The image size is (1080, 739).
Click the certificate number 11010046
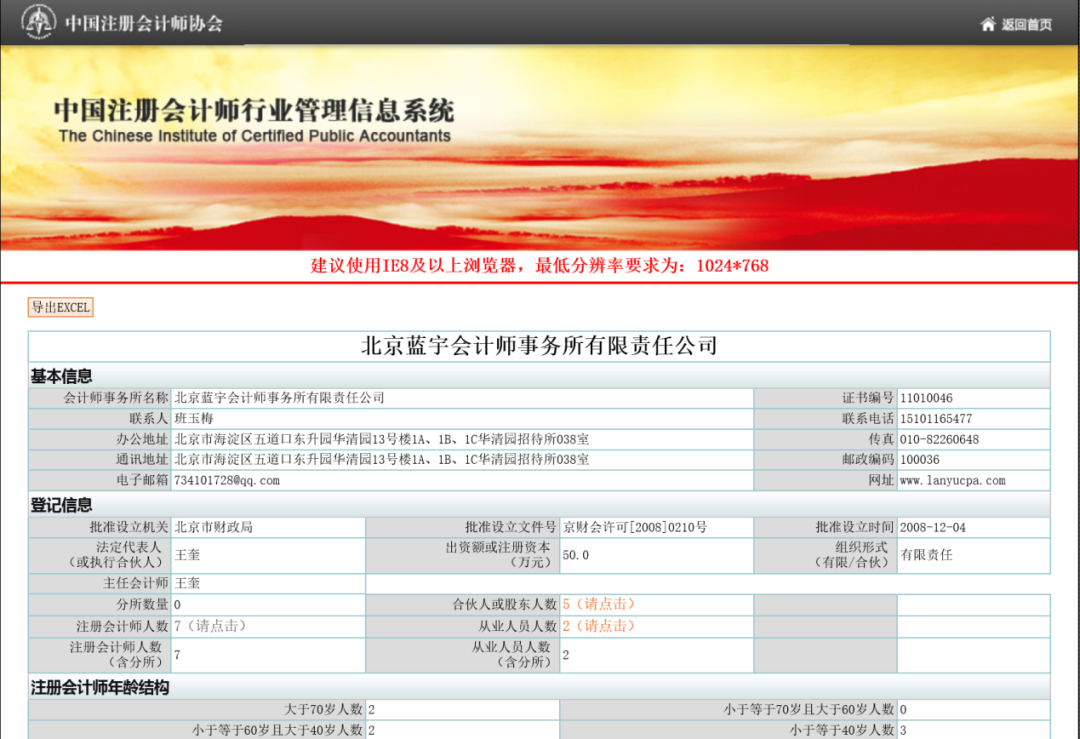coord(926,398)
